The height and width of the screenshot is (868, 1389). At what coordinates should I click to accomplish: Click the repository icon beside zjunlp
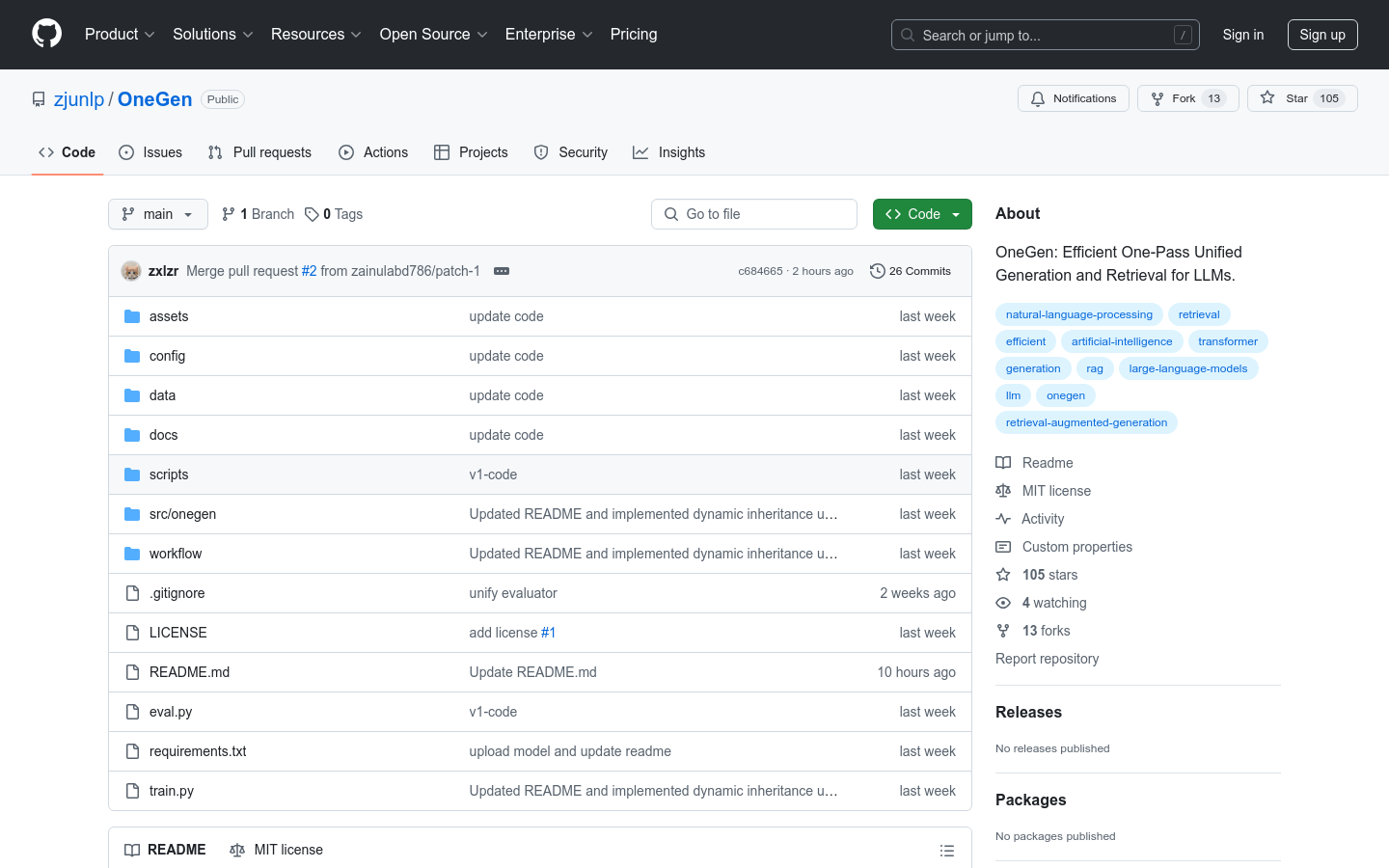(39, 99)
